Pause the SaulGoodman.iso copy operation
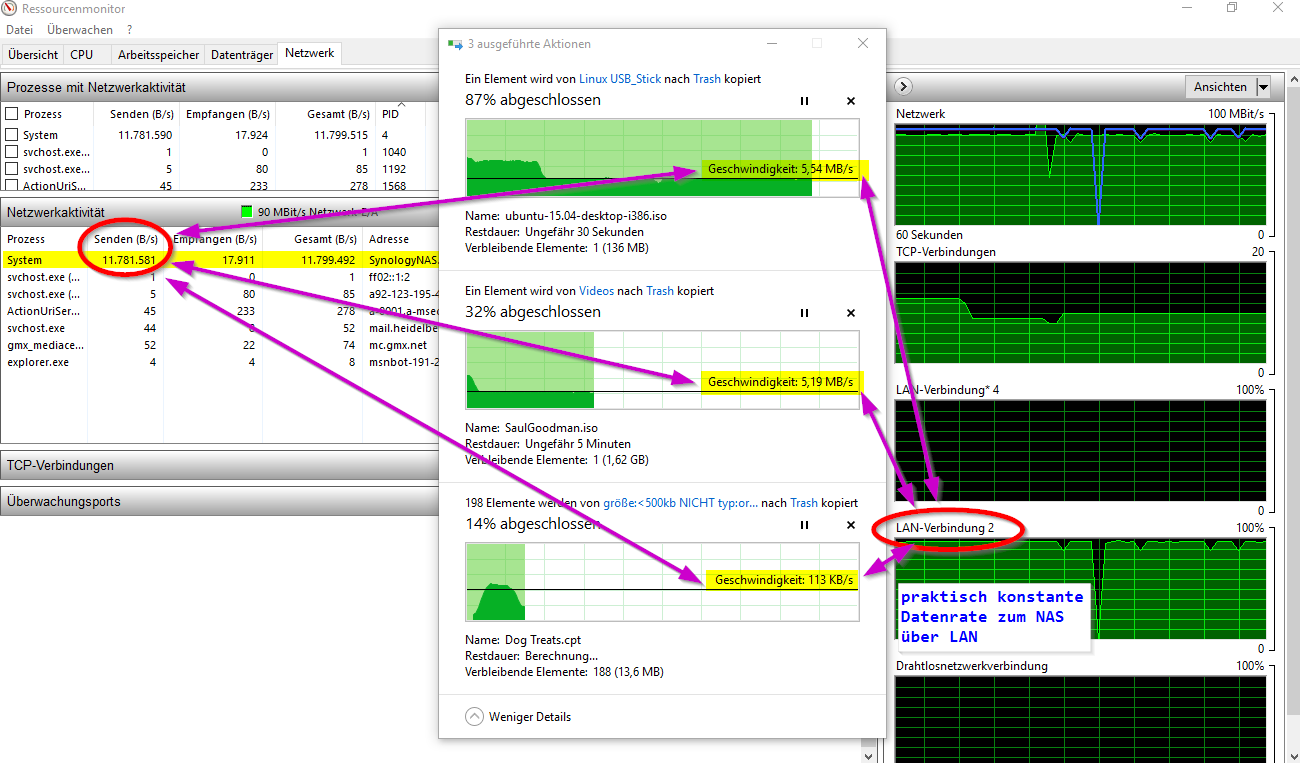 804,313
